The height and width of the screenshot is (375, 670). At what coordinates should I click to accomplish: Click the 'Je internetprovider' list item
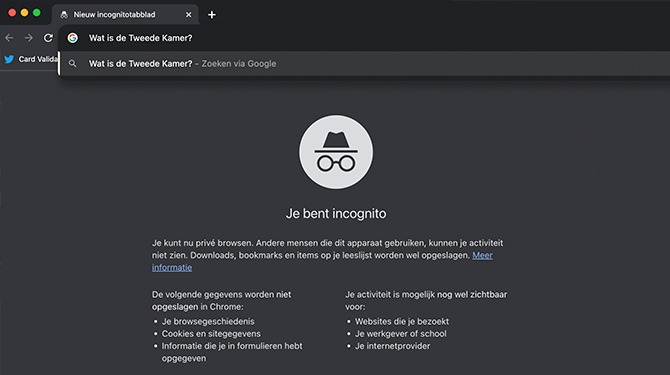coord(392,346)
